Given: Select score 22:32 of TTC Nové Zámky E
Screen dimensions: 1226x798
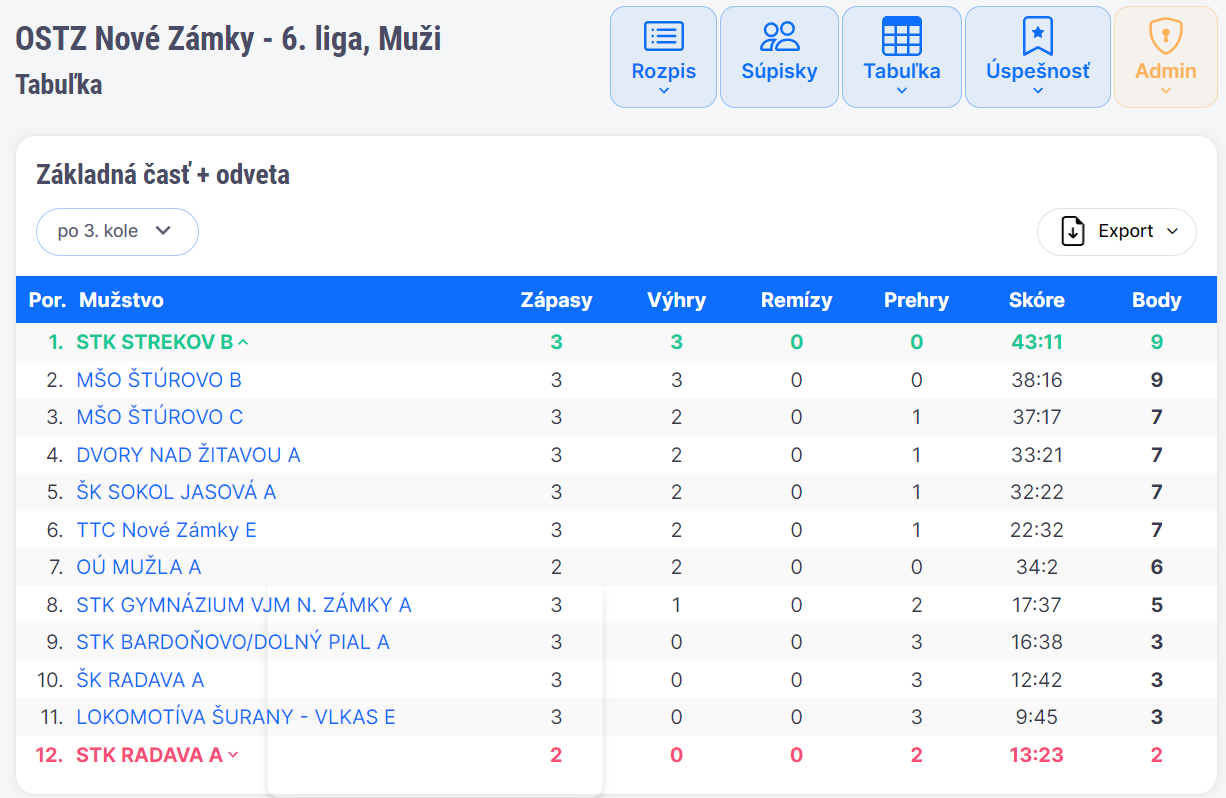Looking at the screenshot, I should [x=1037, y=530].
